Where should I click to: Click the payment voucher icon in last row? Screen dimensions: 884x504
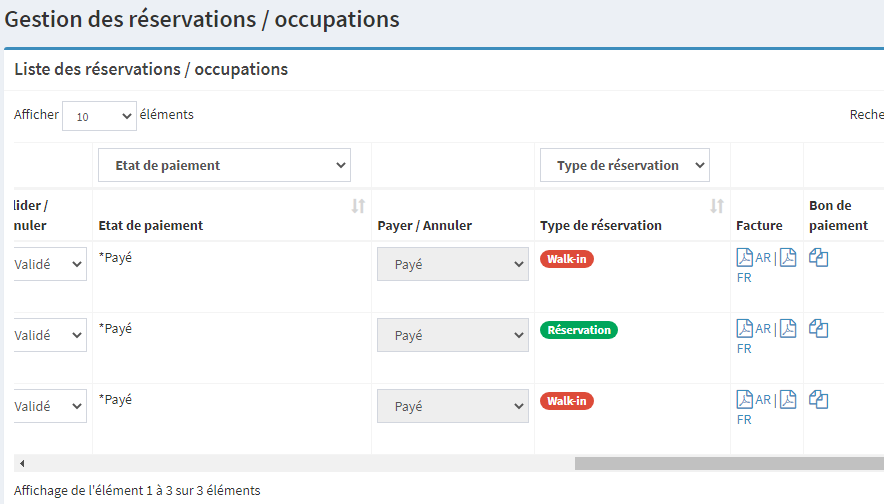(819, 400)
